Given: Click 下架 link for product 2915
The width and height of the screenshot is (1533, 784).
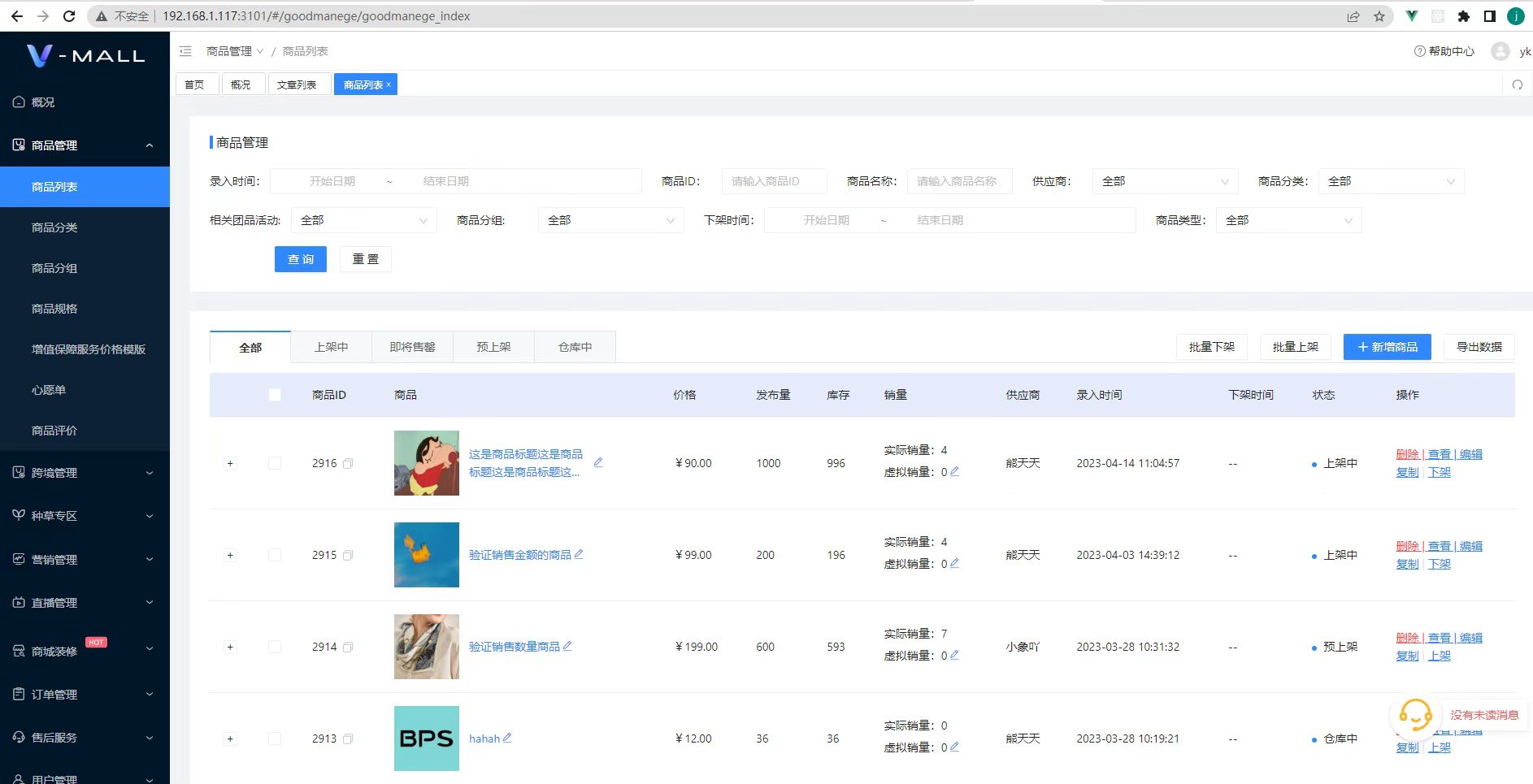Looking at the screenshot, I should (1440, 564).
